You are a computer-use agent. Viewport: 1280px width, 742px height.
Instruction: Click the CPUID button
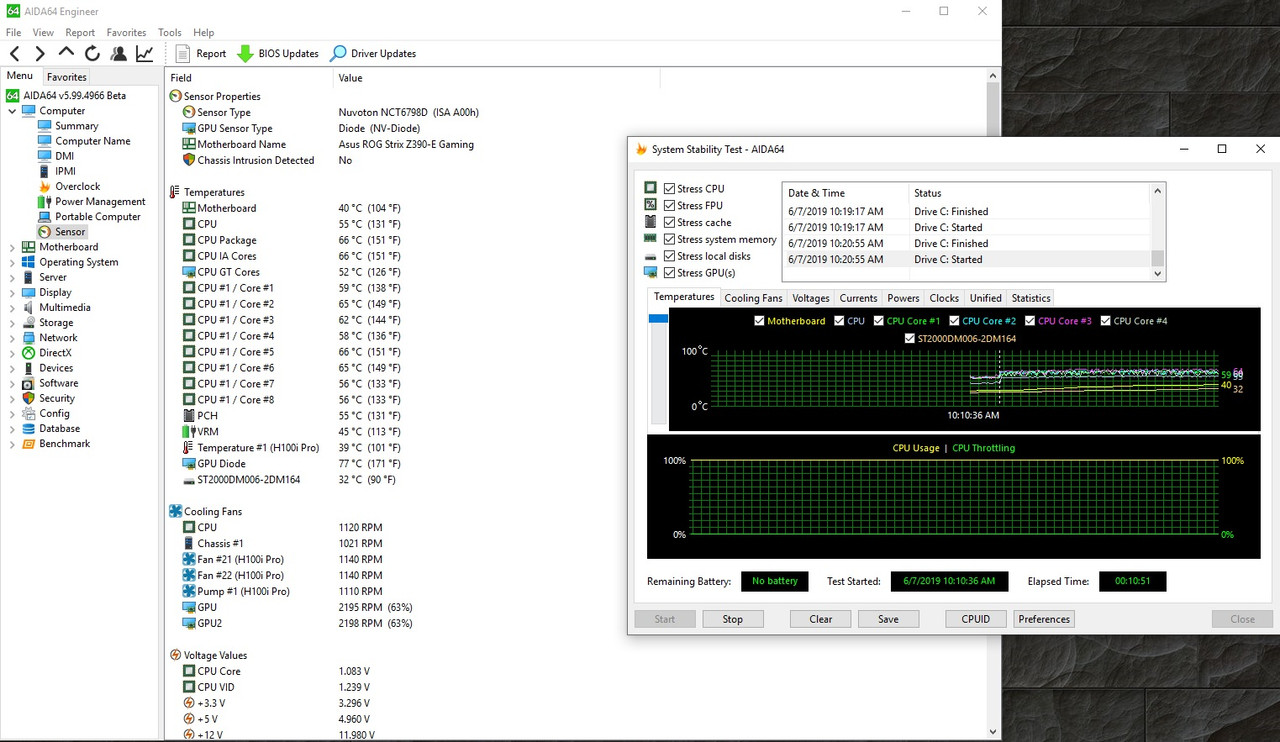[976, 619]
